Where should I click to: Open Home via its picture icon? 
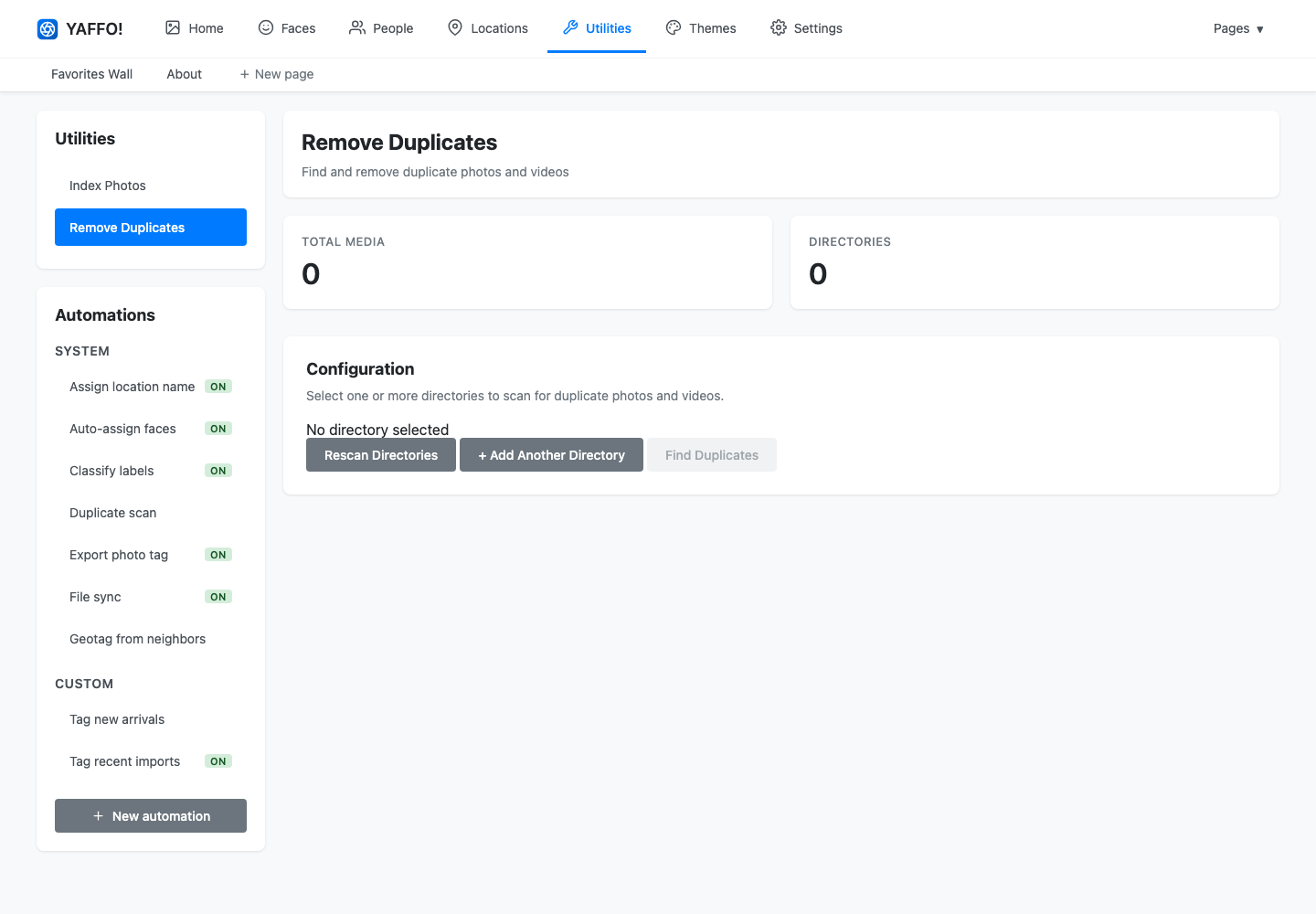coord(173,27)
